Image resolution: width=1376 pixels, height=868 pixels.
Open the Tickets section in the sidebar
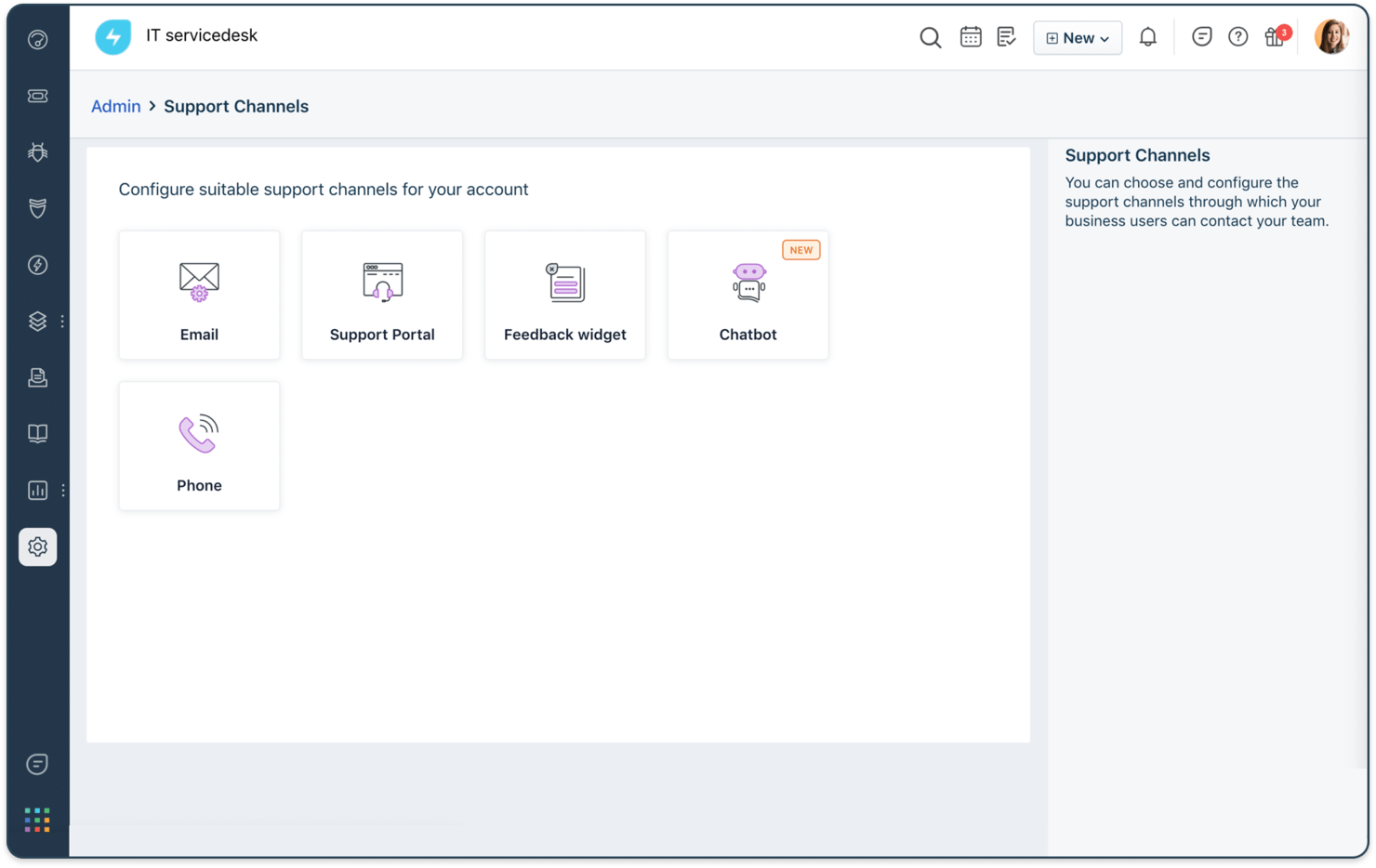tap(37, 96)
